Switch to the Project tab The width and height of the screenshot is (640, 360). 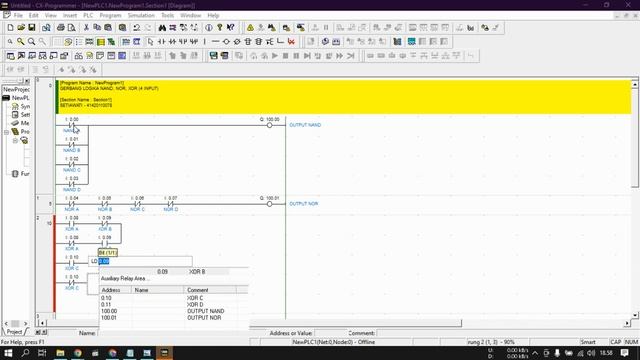coord(14,332)
